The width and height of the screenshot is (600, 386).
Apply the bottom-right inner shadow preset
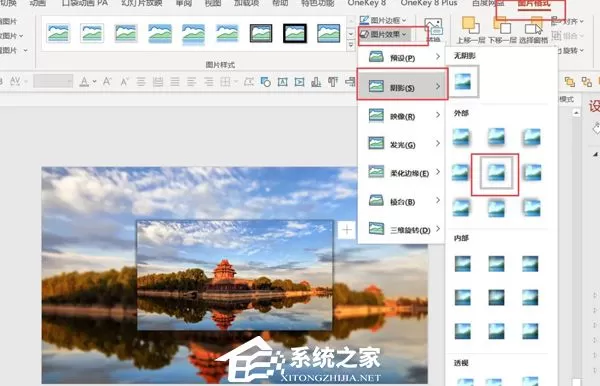click(x=530, y=331)
